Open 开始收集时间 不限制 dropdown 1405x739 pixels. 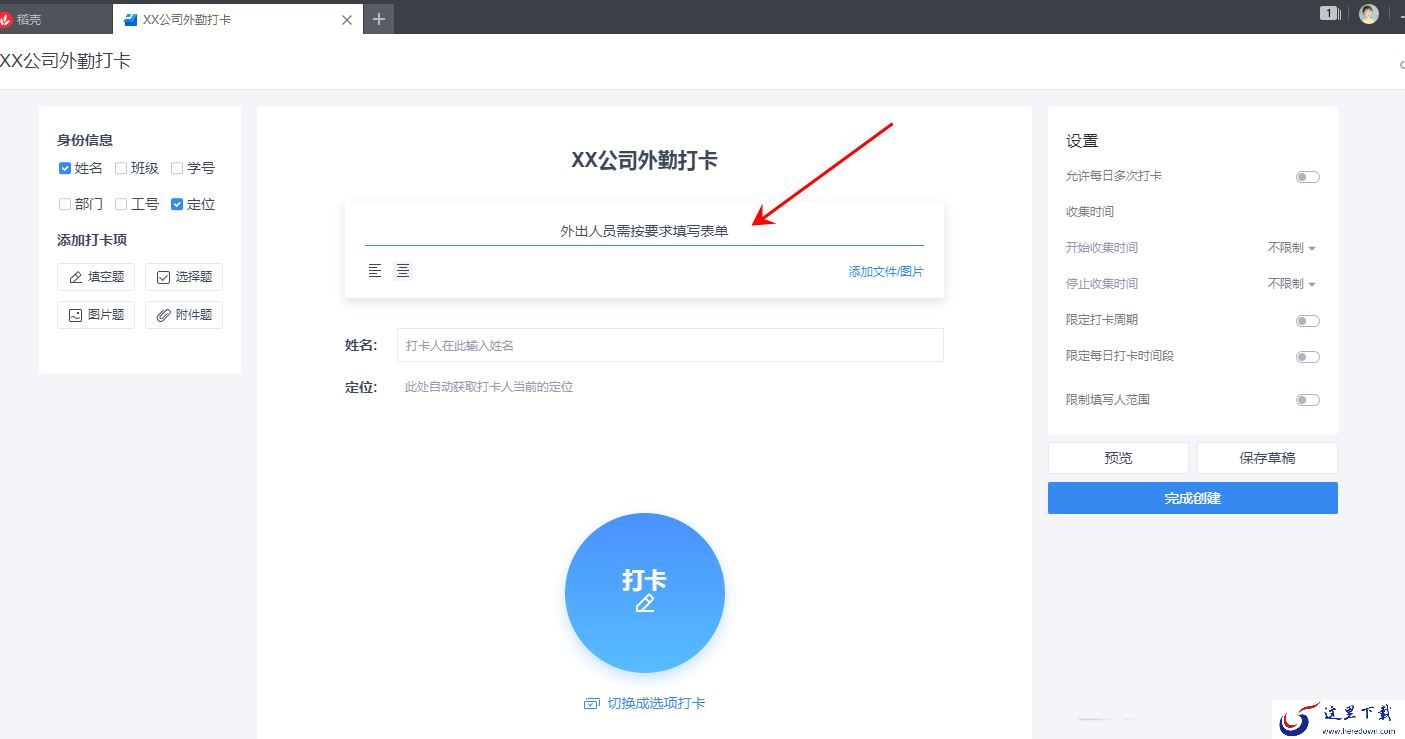click(1291, 248)
